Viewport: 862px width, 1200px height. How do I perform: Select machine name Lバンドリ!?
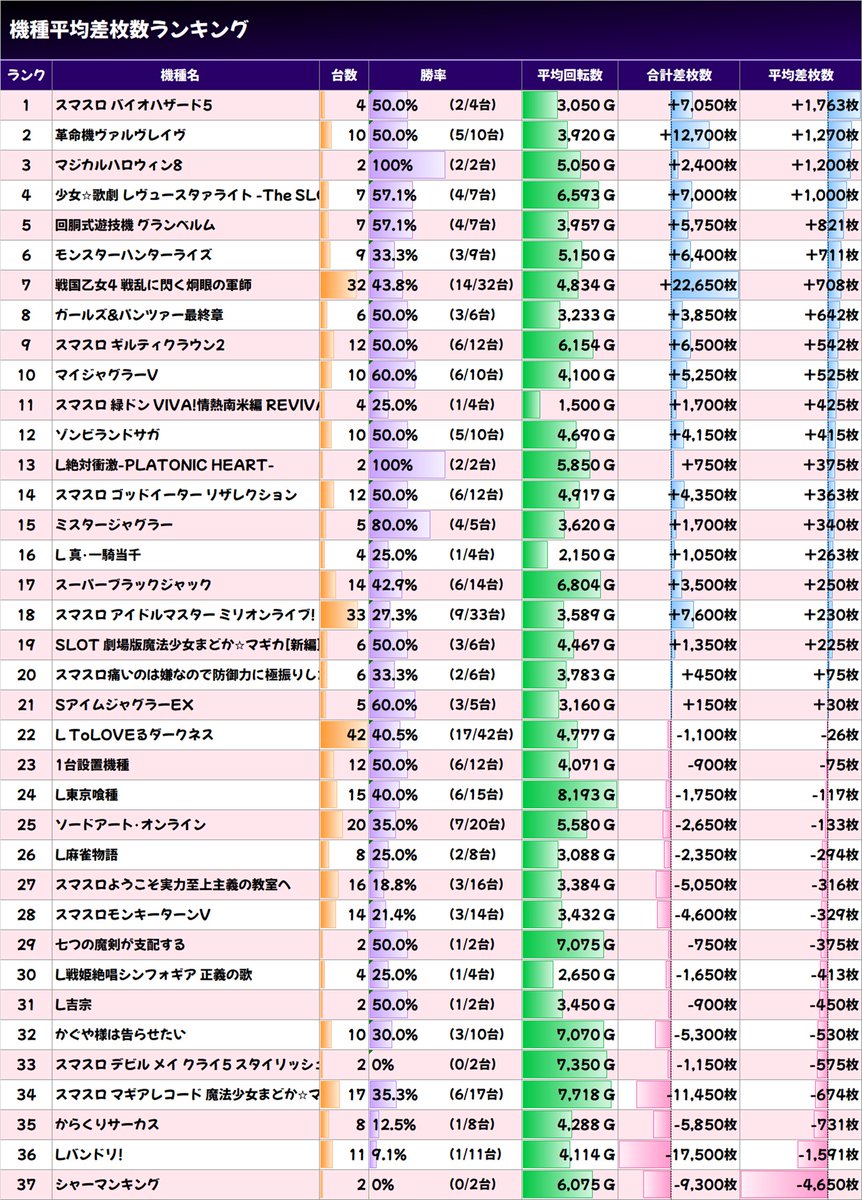click(x=89, y=1155)
